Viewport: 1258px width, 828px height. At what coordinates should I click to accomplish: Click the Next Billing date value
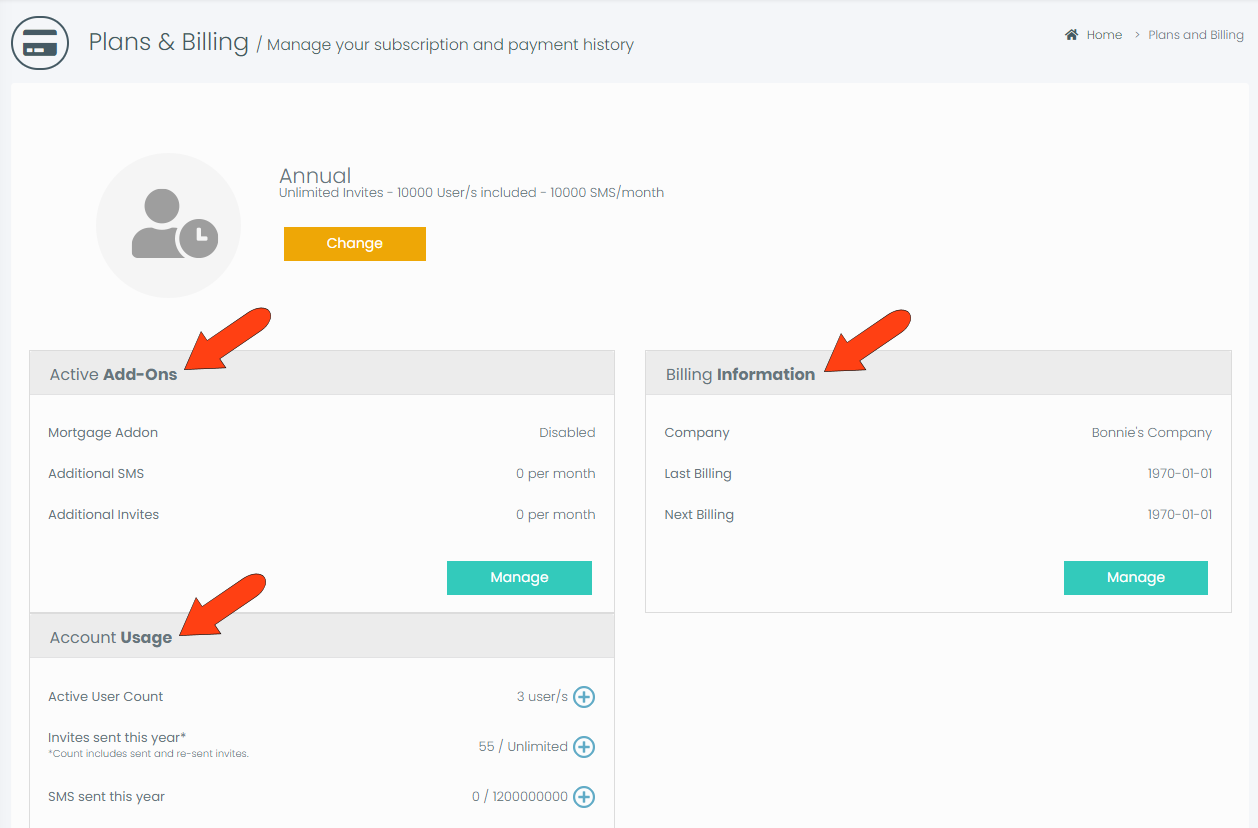point(1180,514)
